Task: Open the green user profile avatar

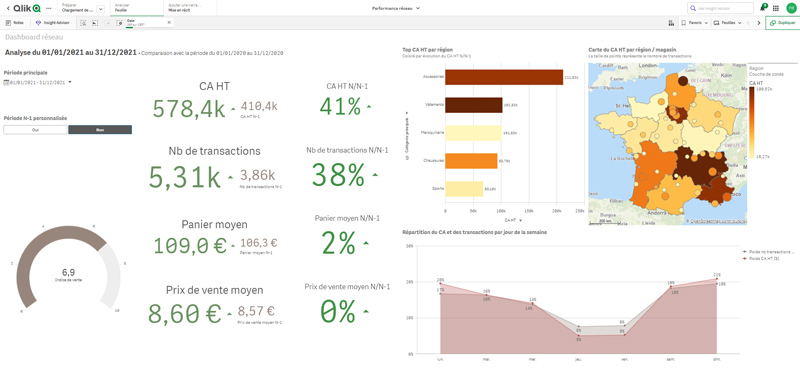Action: 790,8
